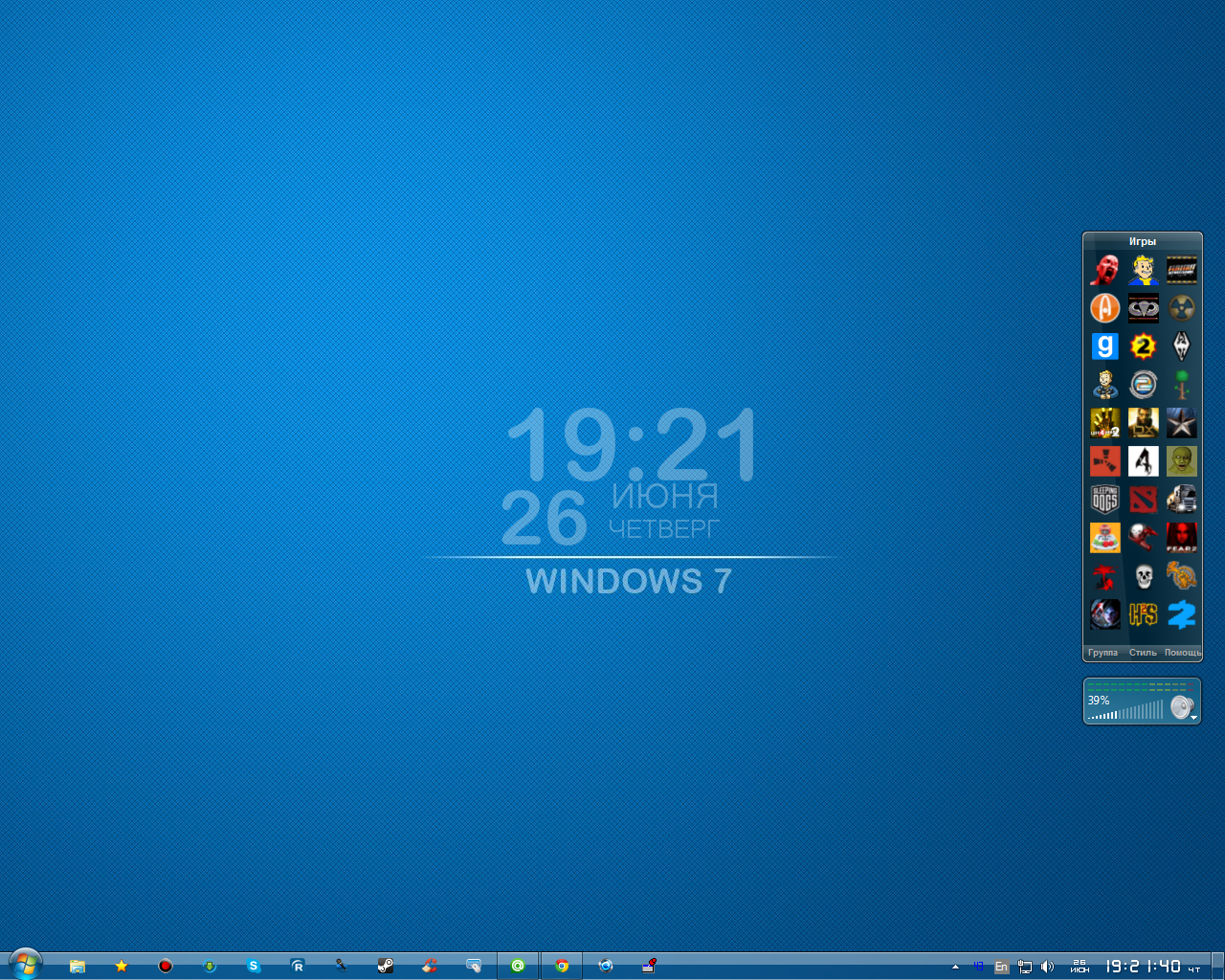Launch Sleeping Dogs from games panel
Viewport: 1225px width, 980px height.
(x=1105, y=500)
